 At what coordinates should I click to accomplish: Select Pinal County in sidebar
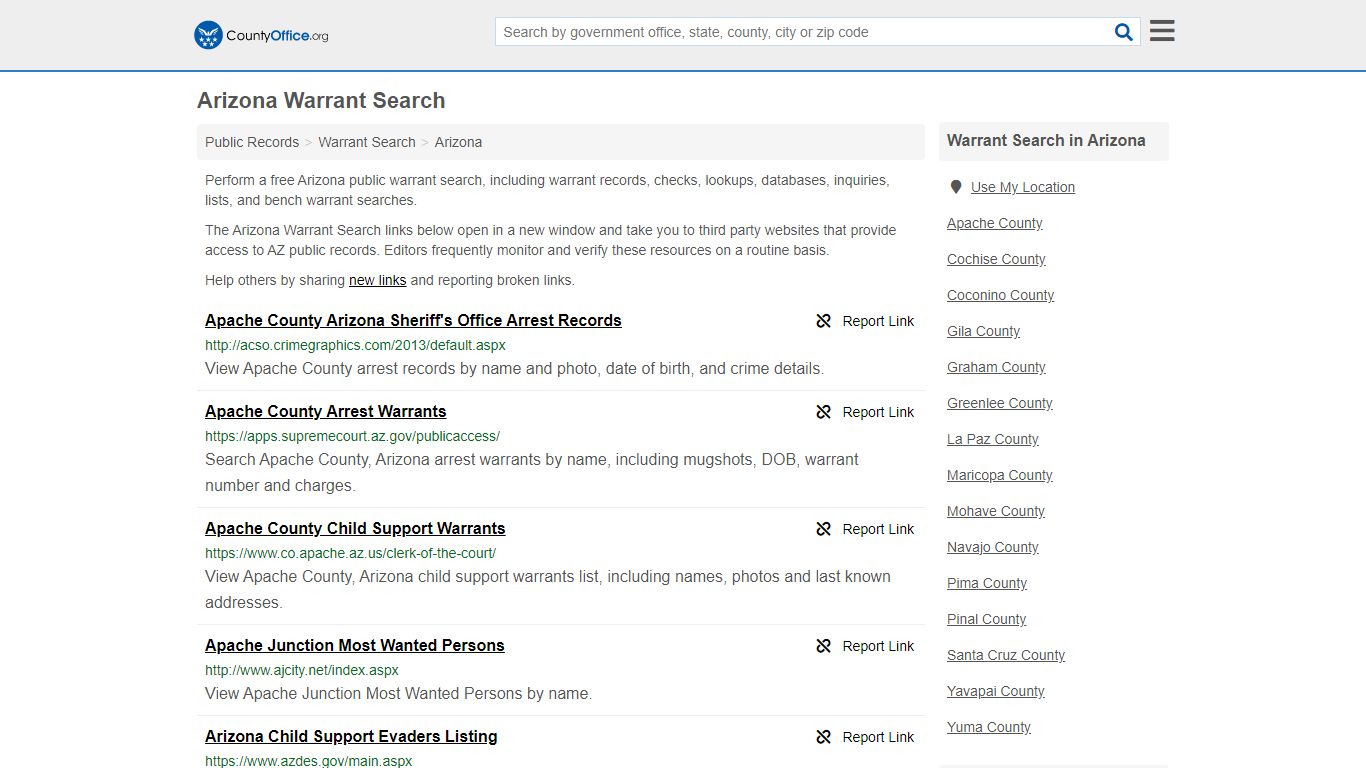coord(986,619)
